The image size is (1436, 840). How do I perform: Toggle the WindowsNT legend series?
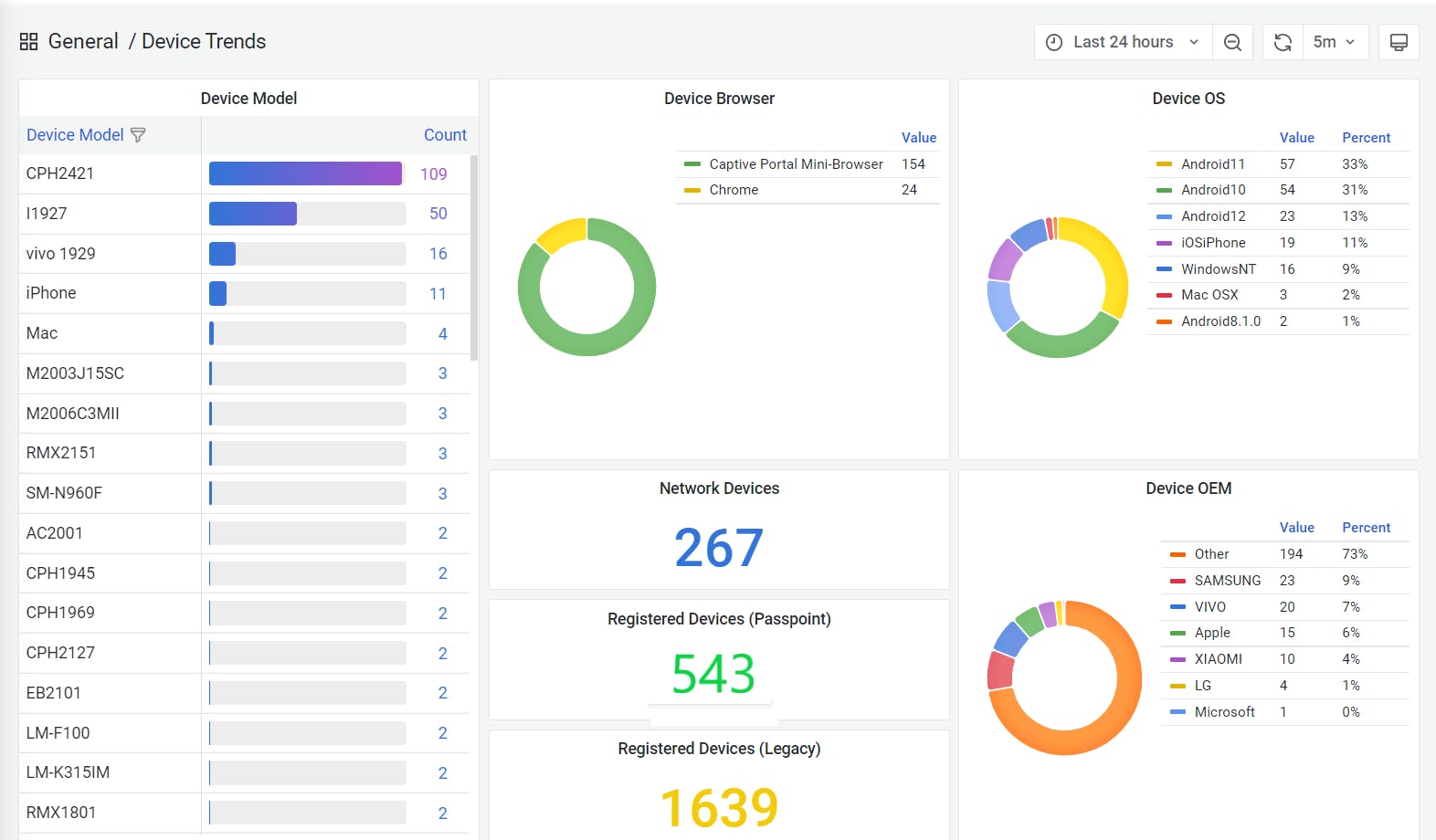(1219, 269)
